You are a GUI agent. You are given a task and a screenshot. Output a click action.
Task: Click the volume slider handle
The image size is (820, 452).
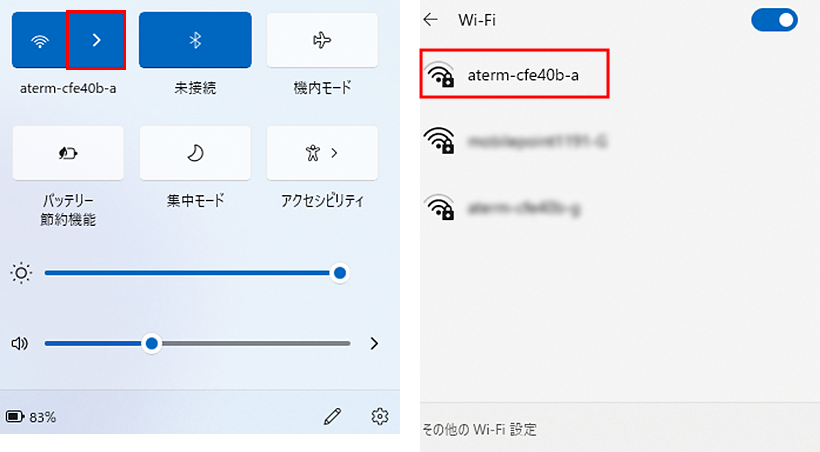point(152,344)
